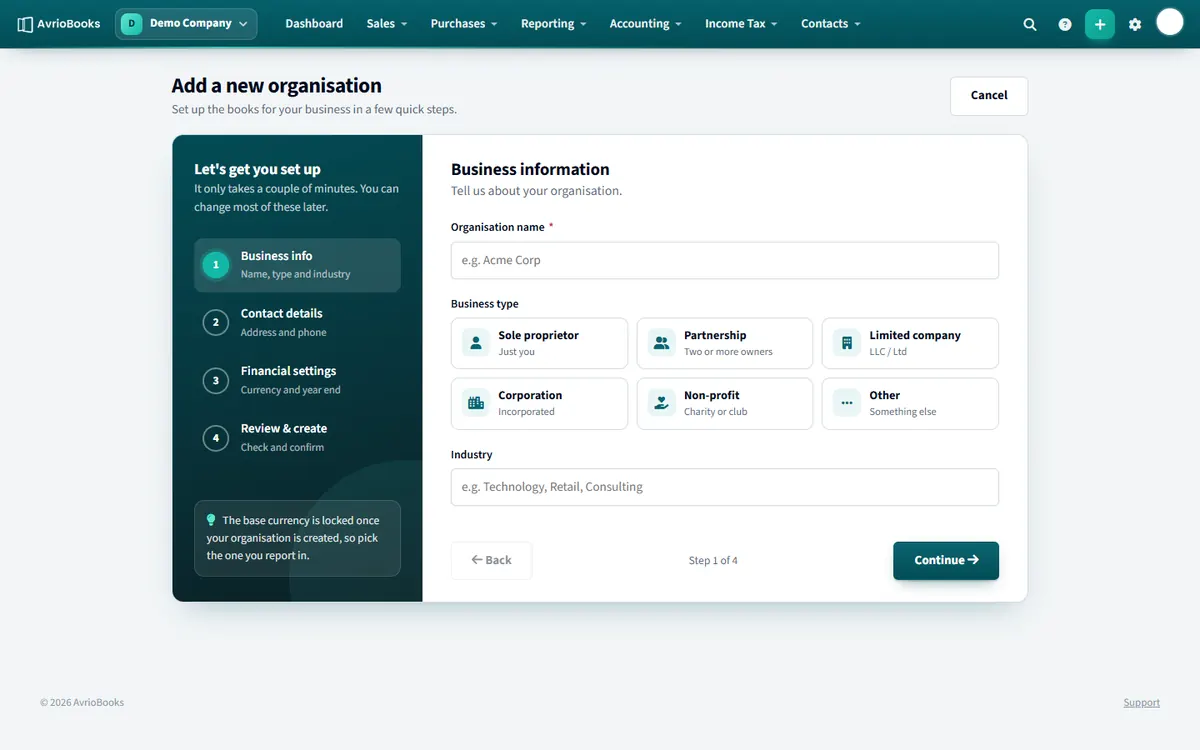Click the Partnership two-people icon

(x=661, y=343)
